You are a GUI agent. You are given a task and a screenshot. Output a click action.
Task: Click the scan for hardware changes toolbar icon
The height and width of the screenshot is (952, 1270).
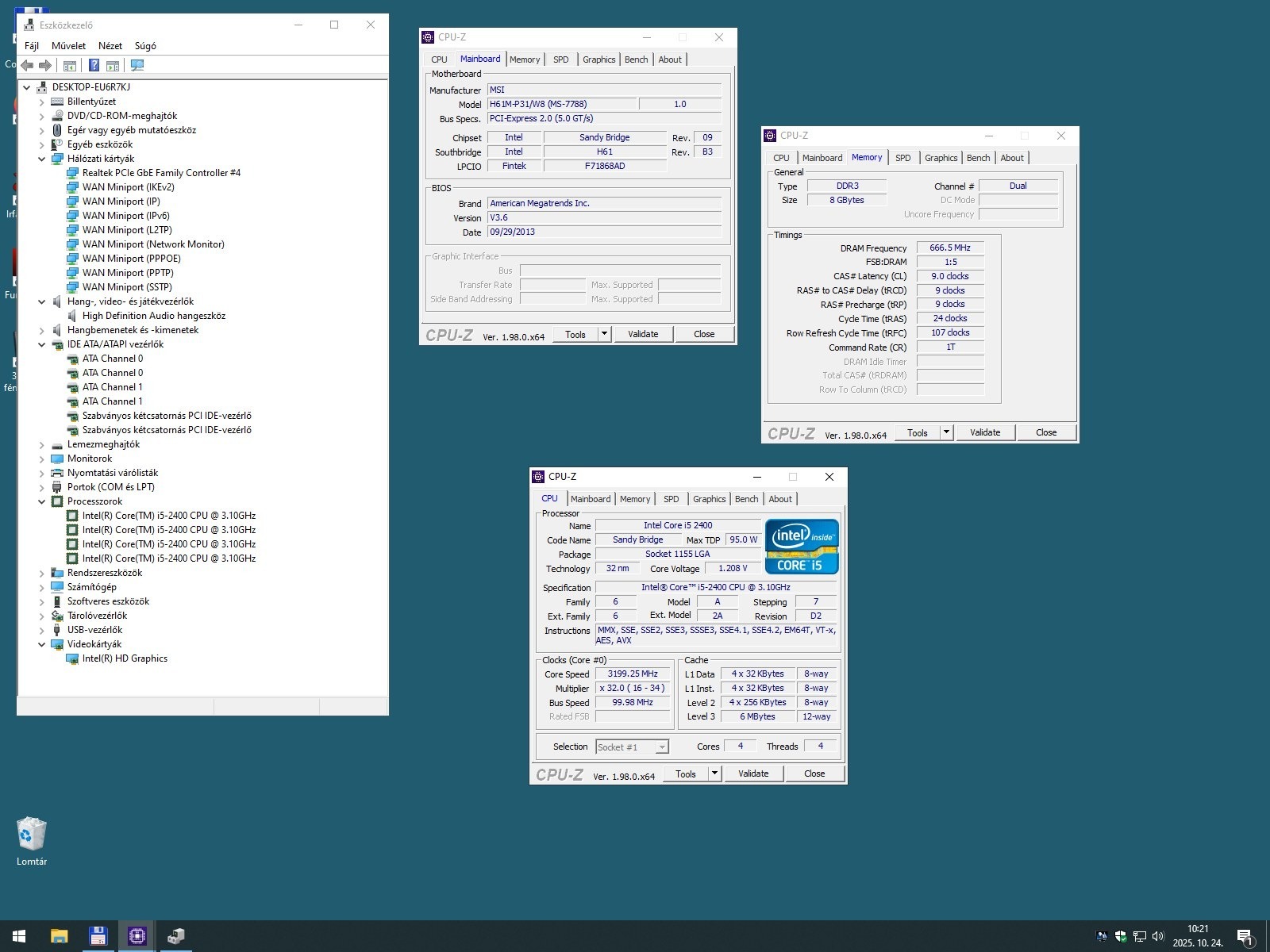pos(137,65)
